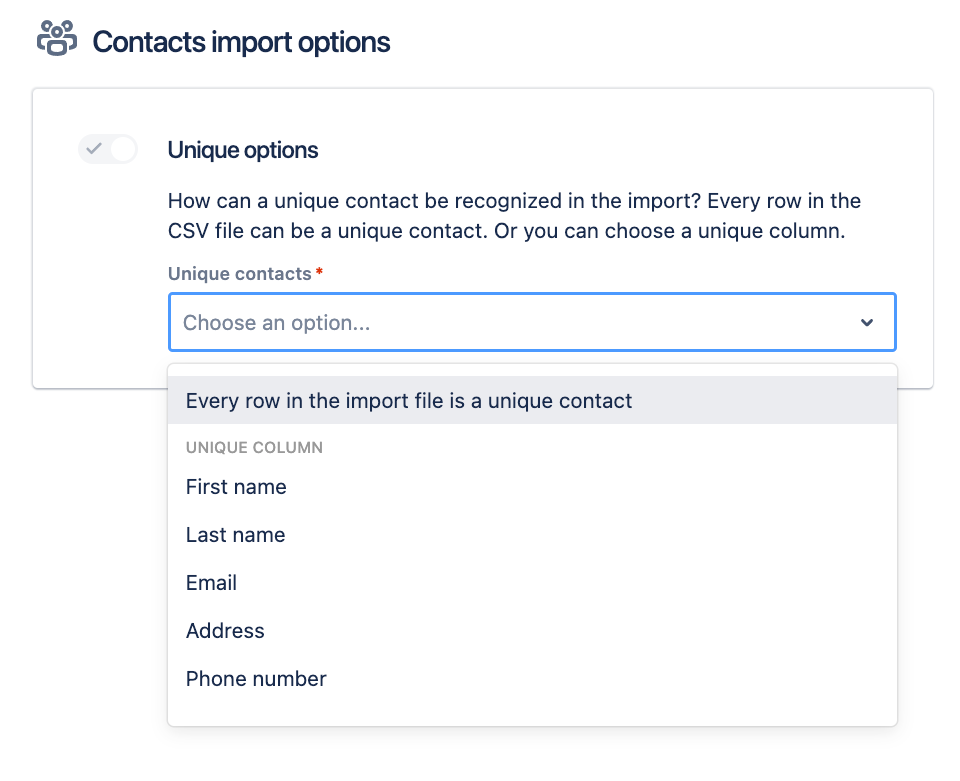
Task: Choose Address from the options list
Action: pos(225,631)
